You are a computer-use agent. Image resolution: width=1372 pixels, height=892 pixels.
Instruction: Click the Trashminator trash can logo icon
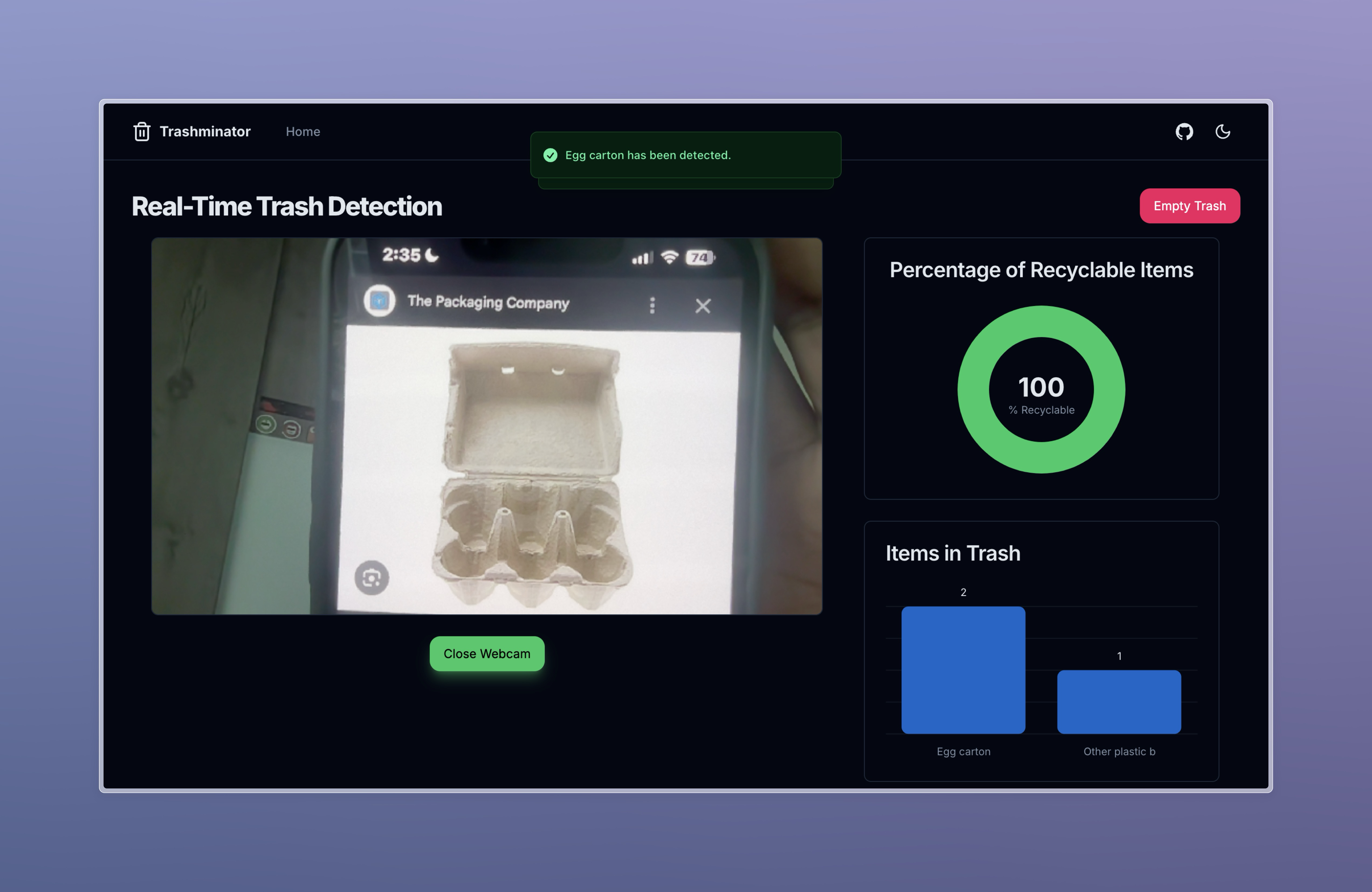click(x=142, y=132)
